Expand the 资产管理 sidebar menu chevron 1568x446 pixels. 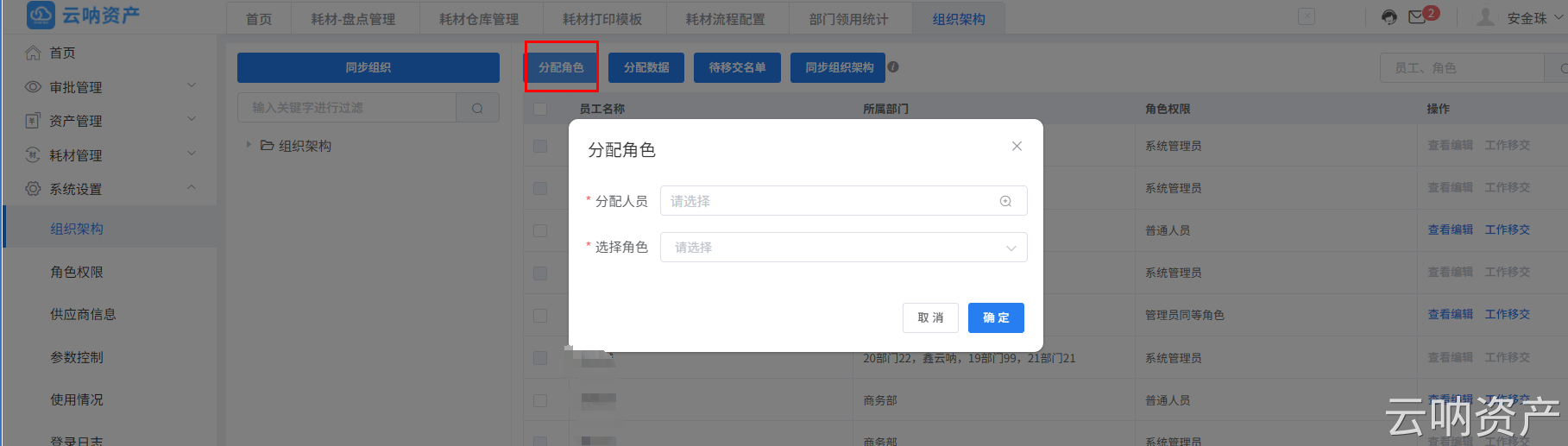[192, 119]
